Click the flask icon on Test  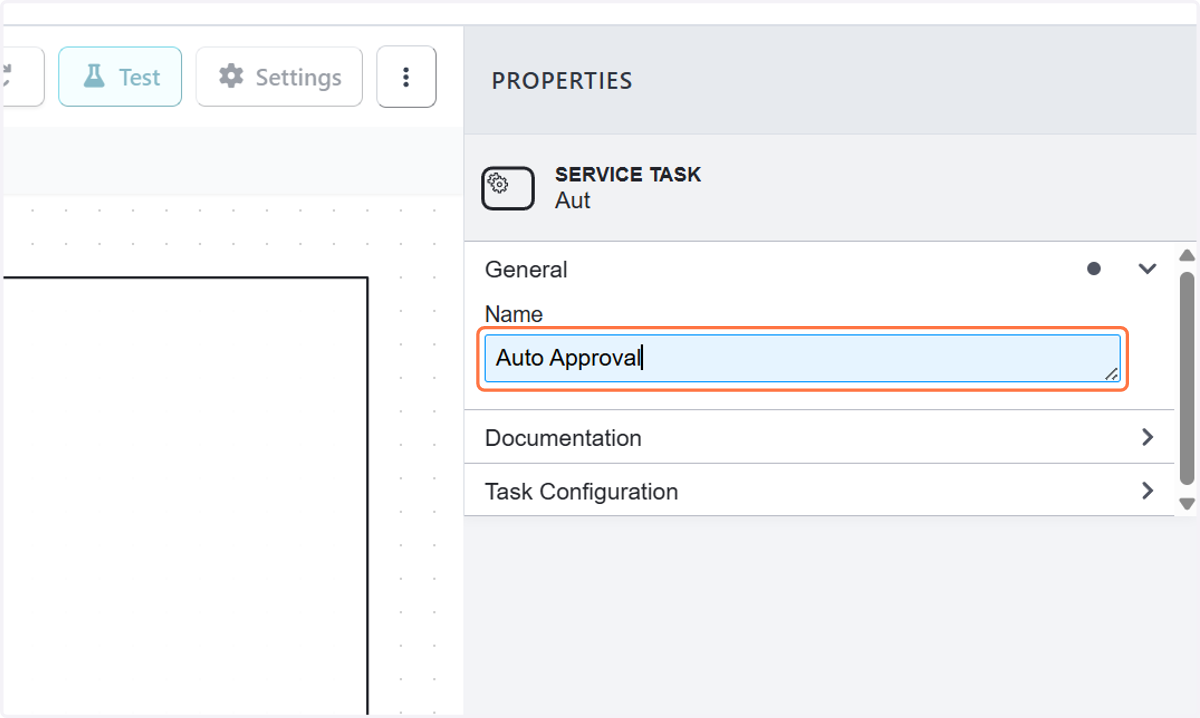[94, 77]
